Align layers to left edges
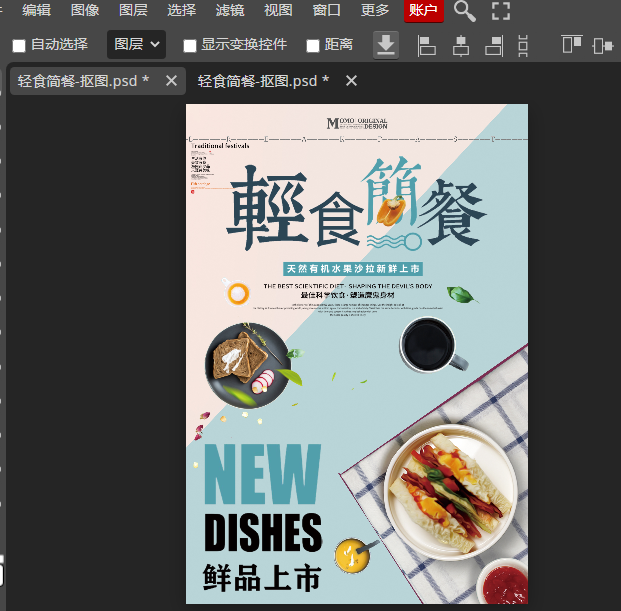Viewport: 621px width, 611px height. 426,45
